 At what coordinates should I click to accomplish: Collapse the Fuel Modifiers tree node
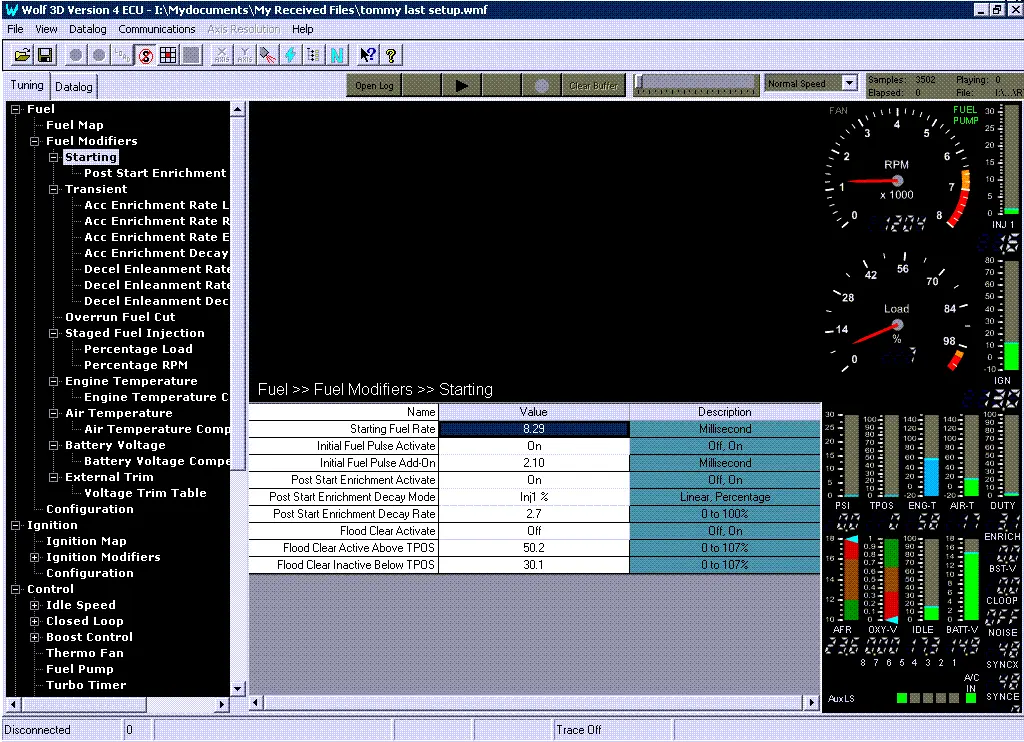pyautogui.click(x=35, y=141)
